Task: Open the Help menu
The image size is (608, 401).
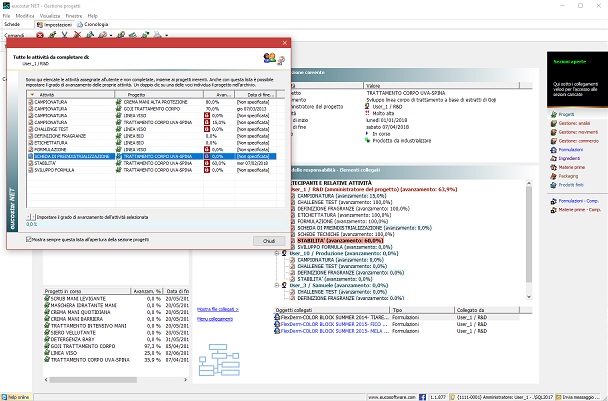Action: [93, 16]
